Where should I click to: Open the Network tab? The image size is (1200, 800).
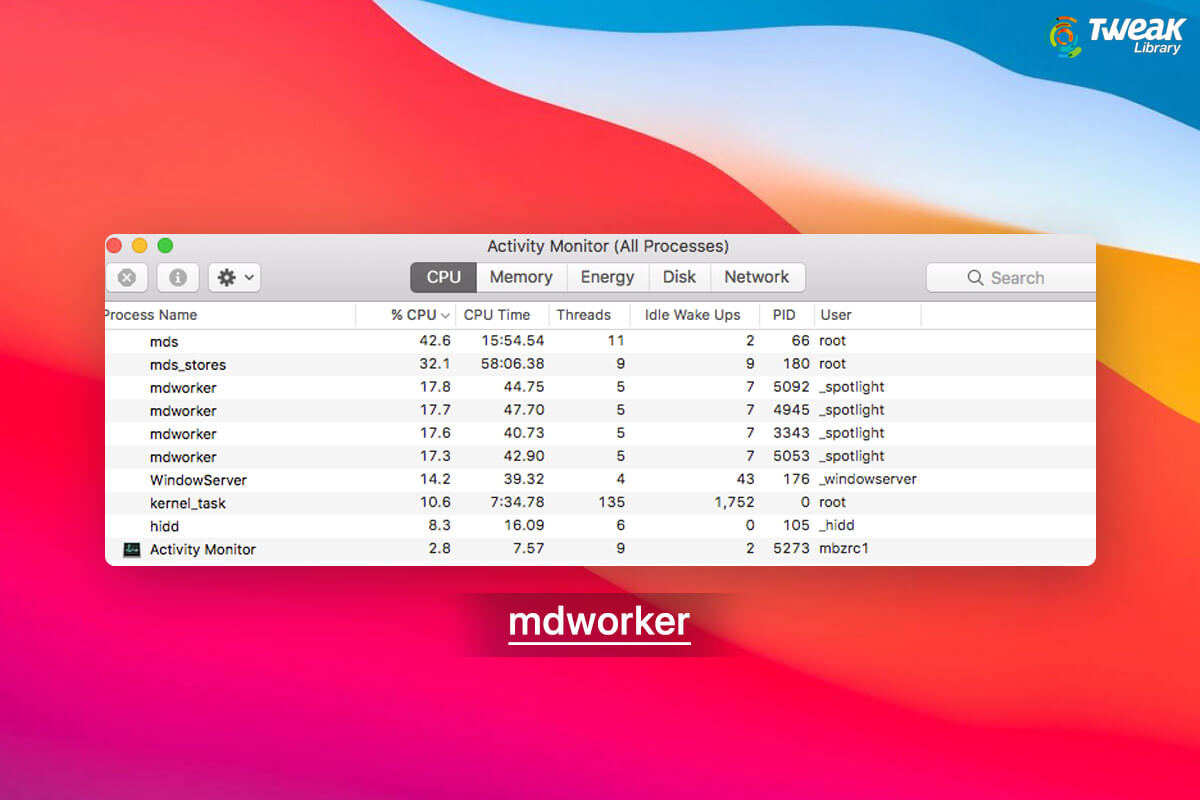coord(758,277)
